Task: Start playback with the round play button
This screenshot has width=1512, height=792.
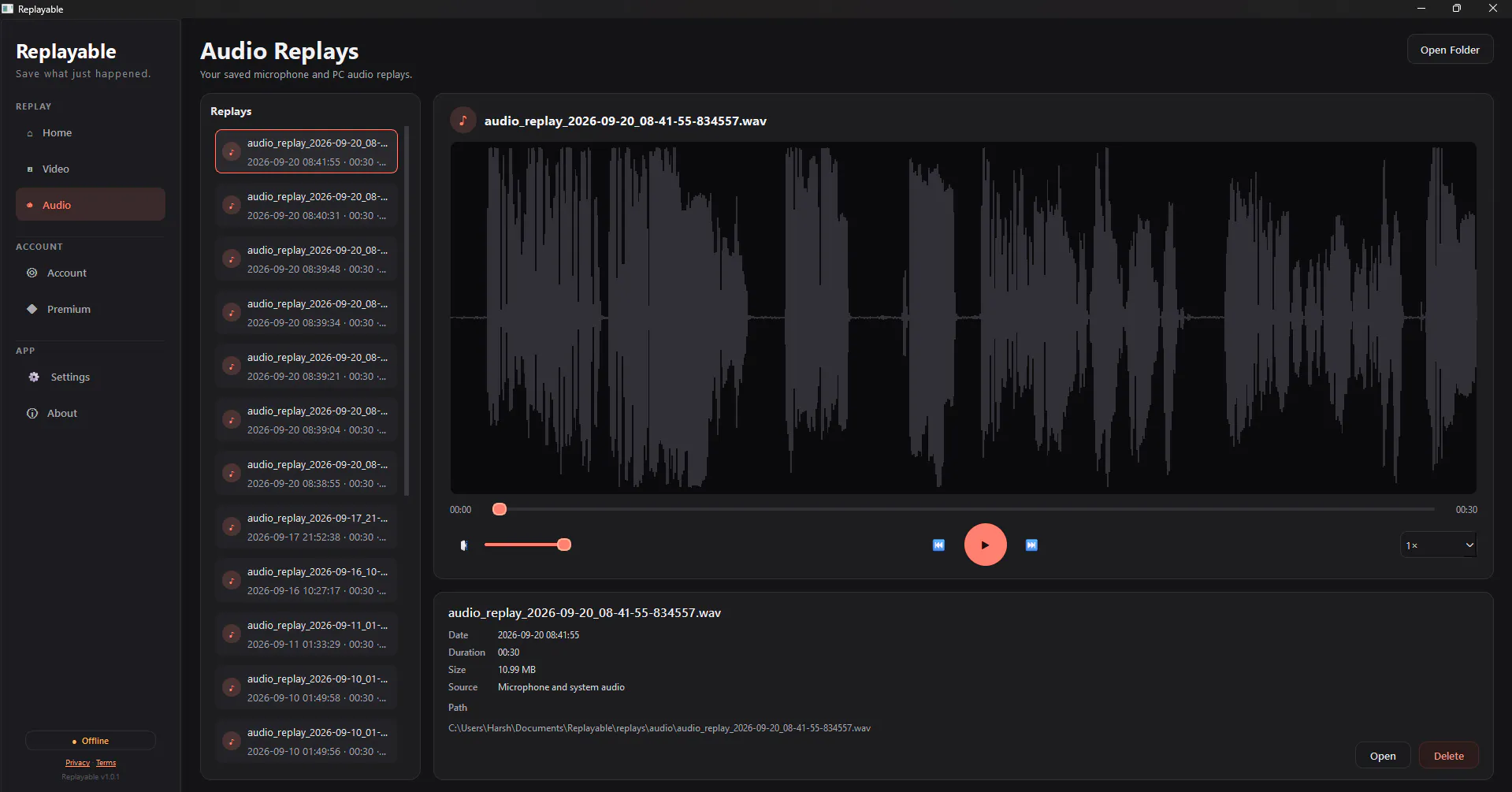Action: 985,545
